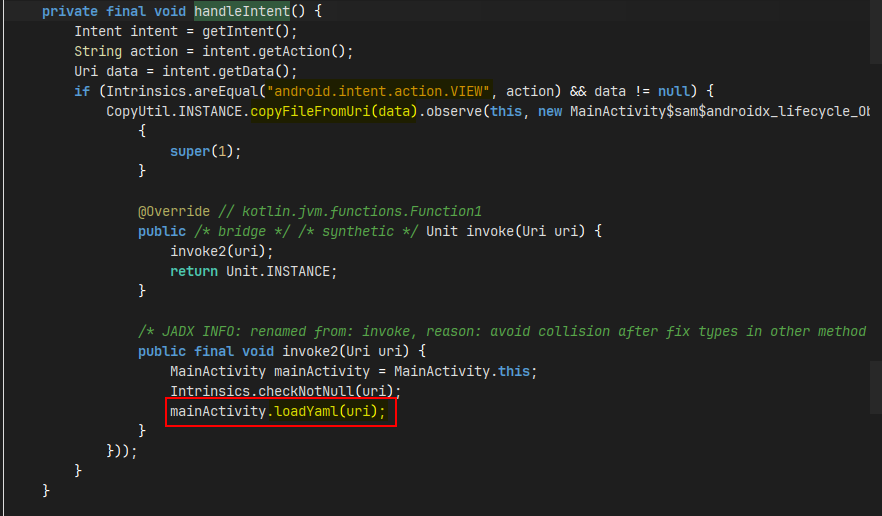Click the JADX INFO renamed-from comment
The width and height of the screenshot is (882, 516).
(502, 331)
